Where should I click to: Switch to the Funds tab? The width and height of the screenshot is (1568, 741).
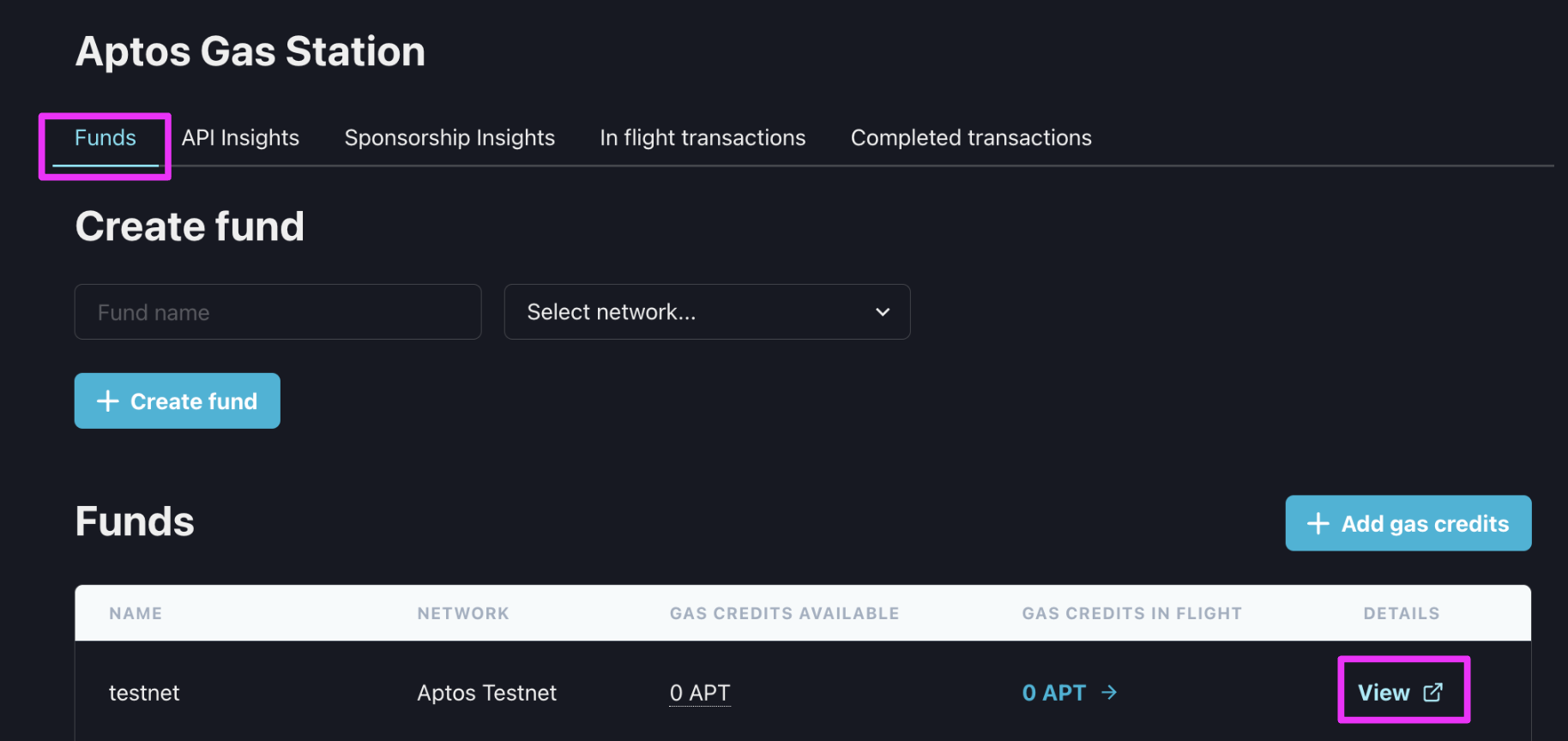(x=106, y=138)
